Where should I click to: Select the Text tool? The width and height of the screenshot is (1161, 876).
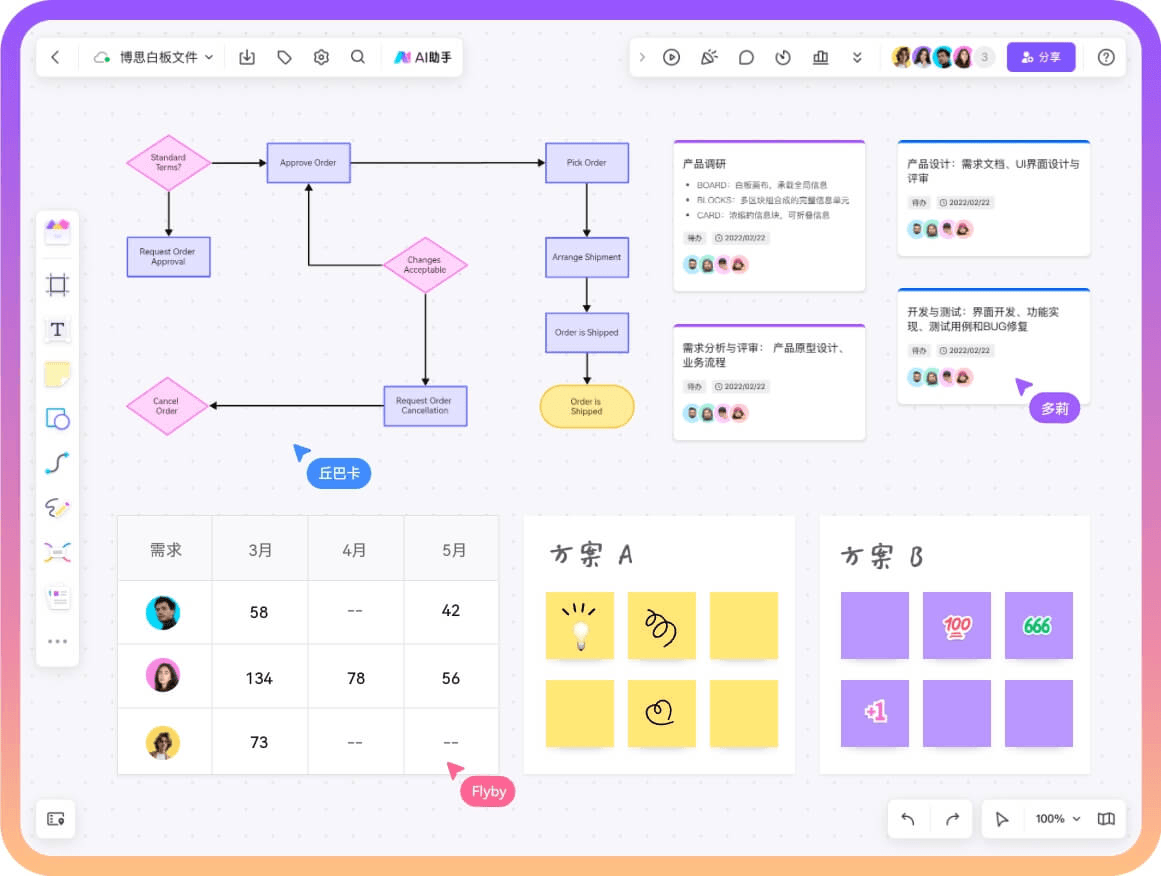(57, 330)
